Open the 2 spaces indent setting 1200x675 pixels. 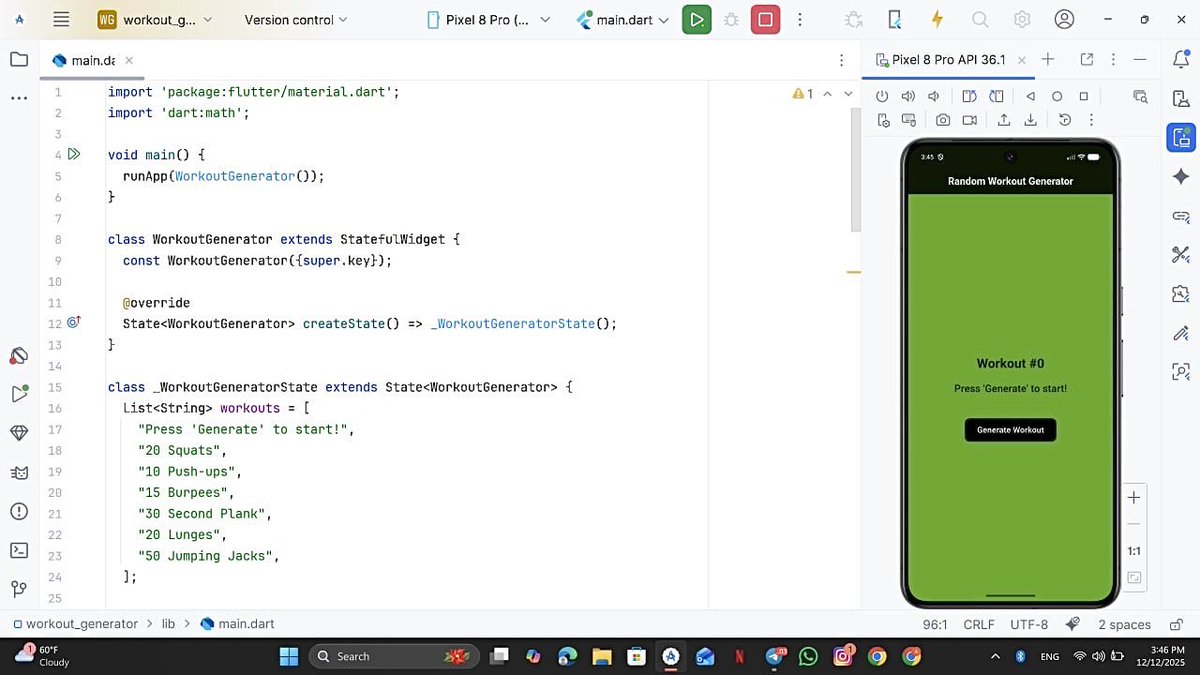1124,624
